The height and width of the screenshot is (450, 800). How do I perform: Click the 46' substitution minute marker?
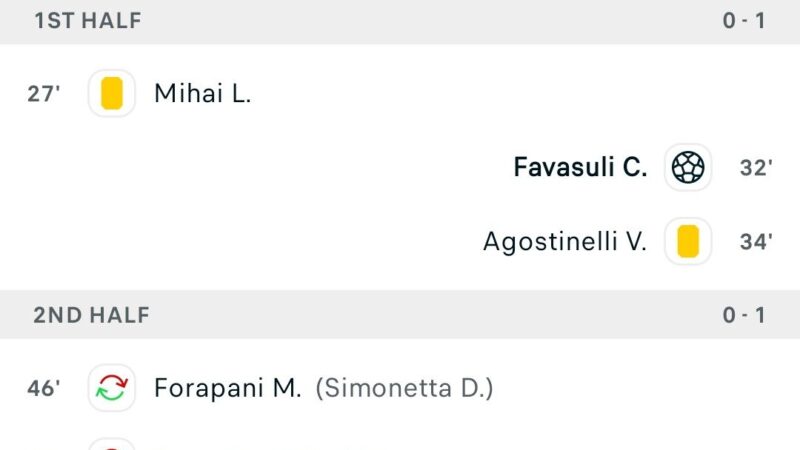pyautogui.click(x=43, y=388)
